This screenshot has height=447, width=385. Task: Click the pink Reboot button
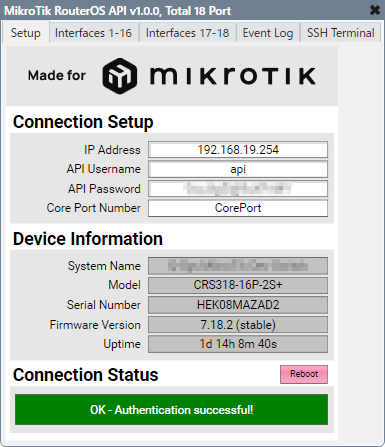[304, 374]
